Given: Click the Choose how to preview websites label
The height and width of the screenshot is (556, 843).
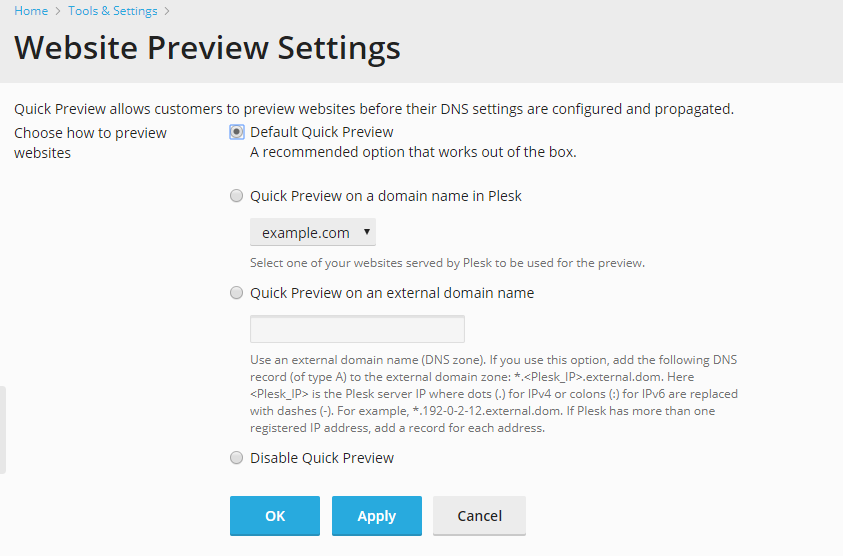Looking at the screenshot, I should 90,143.
